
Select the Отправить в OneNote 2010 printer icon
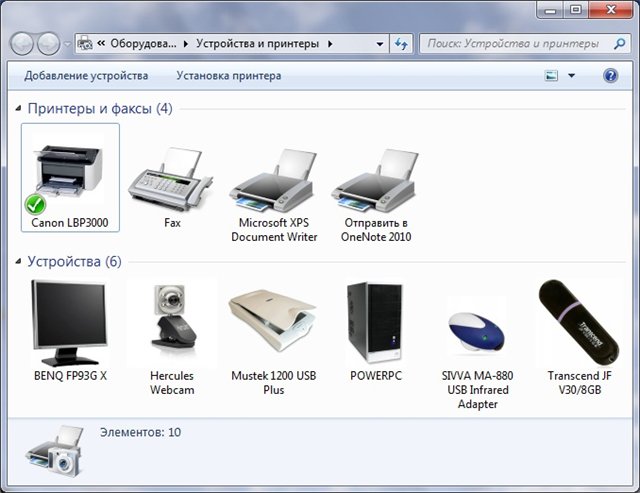click(x=376, y=181)
